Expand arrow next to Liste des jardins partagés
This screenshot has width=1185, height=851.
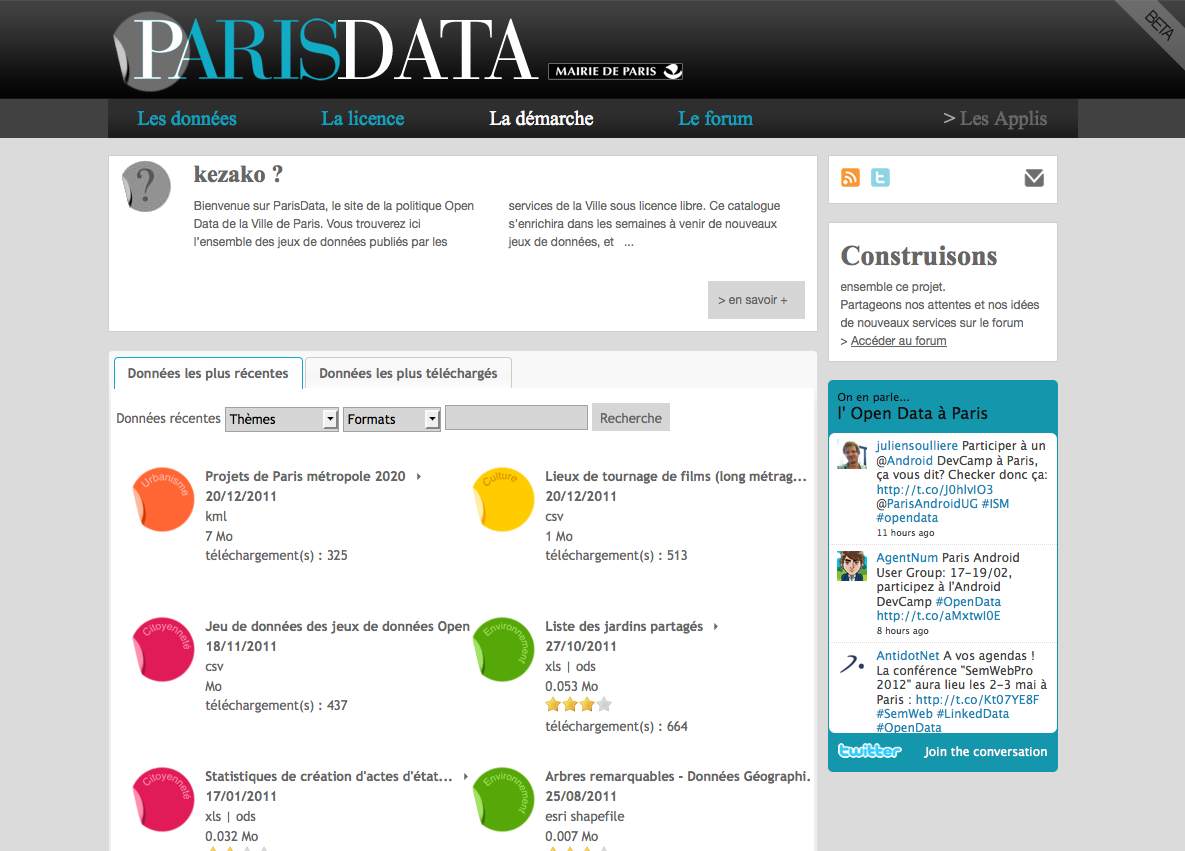(716, 627)
